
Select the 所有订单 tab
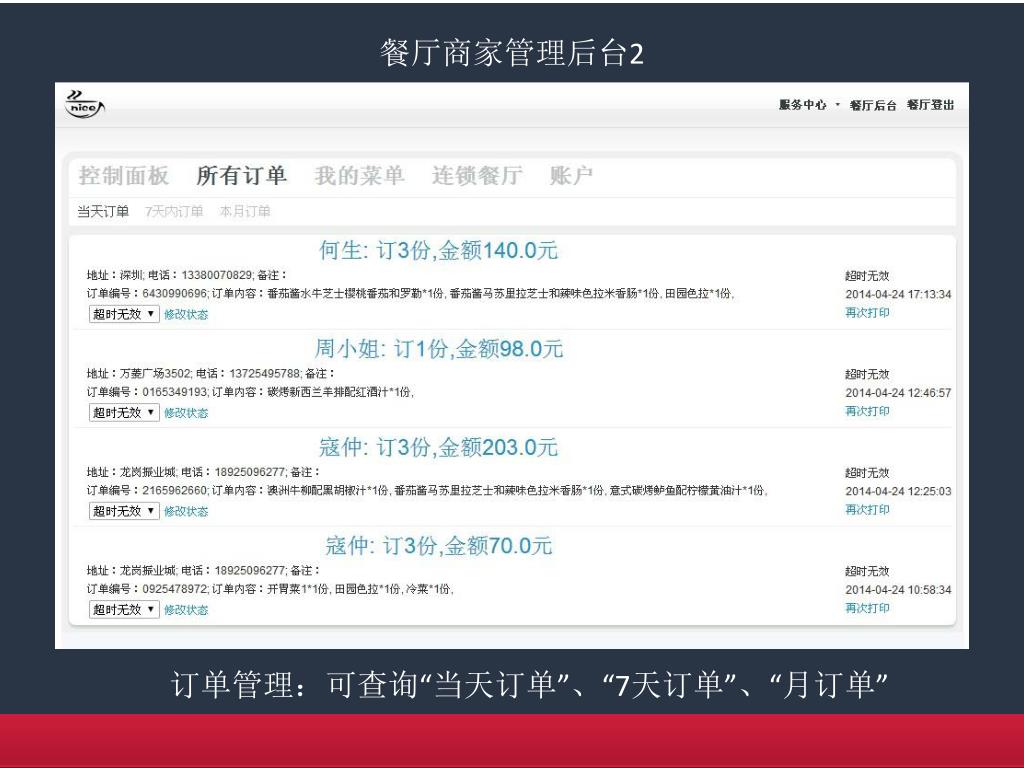pyautogui.click(x=241, y=176)
